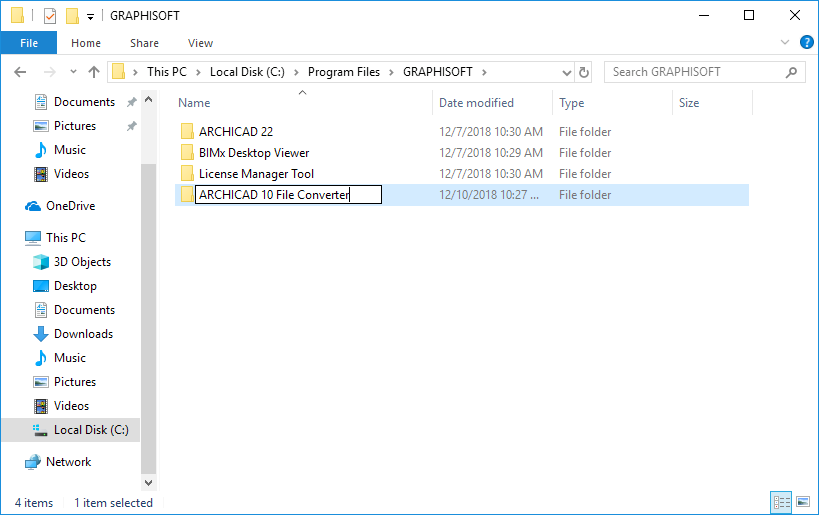Click This PC in the address bar
819x515 pixels.
coord(167,72)
